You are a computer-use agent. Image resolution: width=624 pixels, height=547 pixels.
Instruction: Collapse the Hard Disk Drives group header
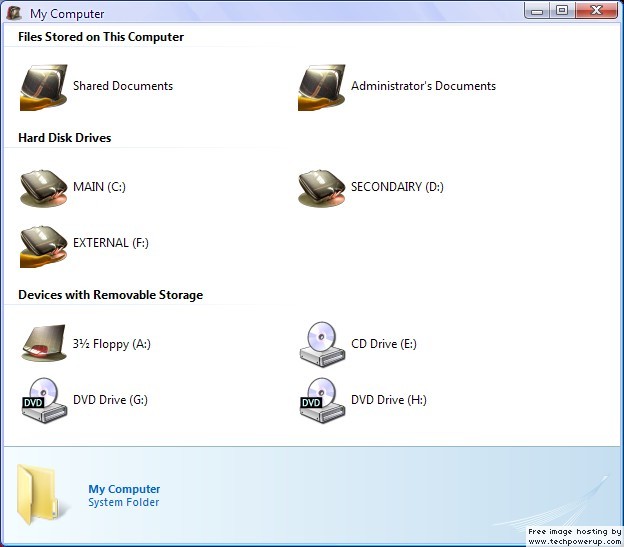[x=65, y=138]
